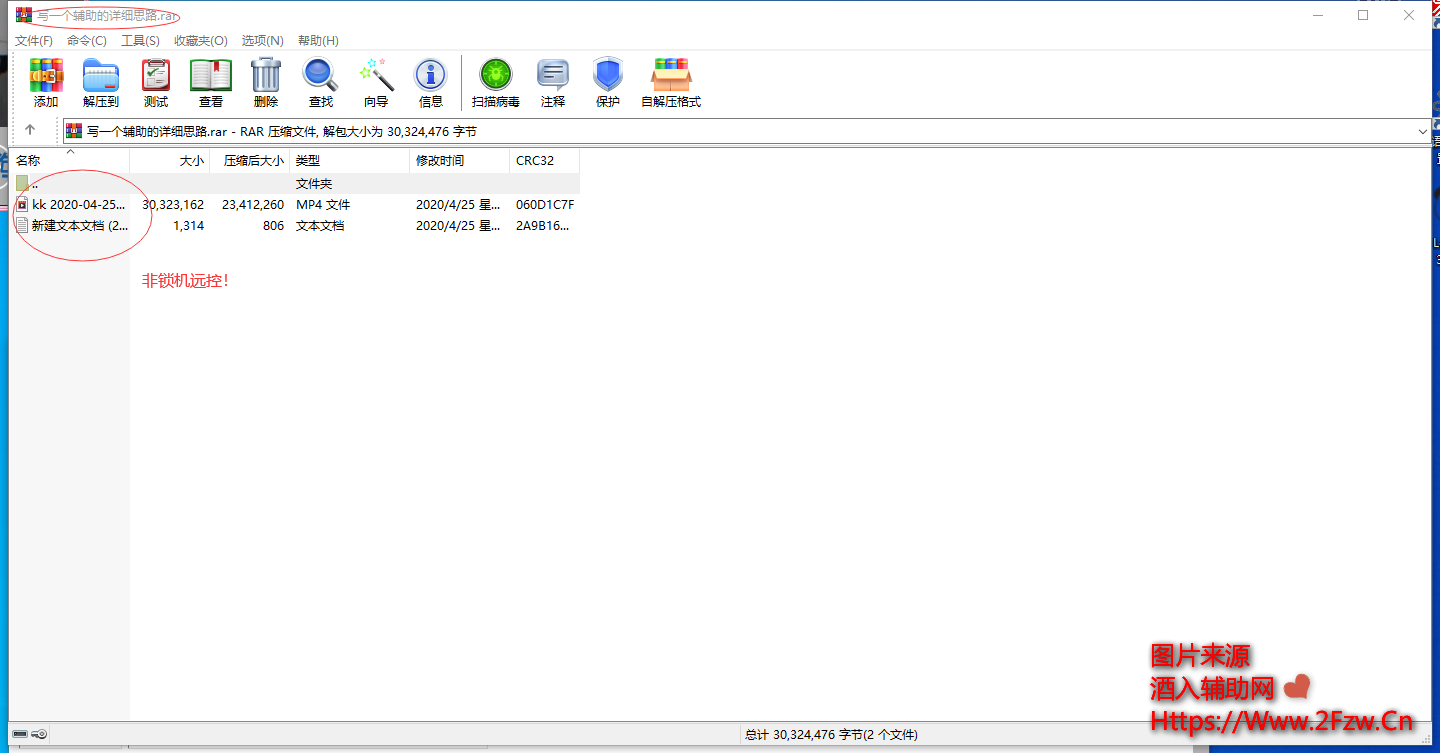1440x753 pixels.
Task: Click the Comment (注释) toolbar icon
Action: coord(553,76)
